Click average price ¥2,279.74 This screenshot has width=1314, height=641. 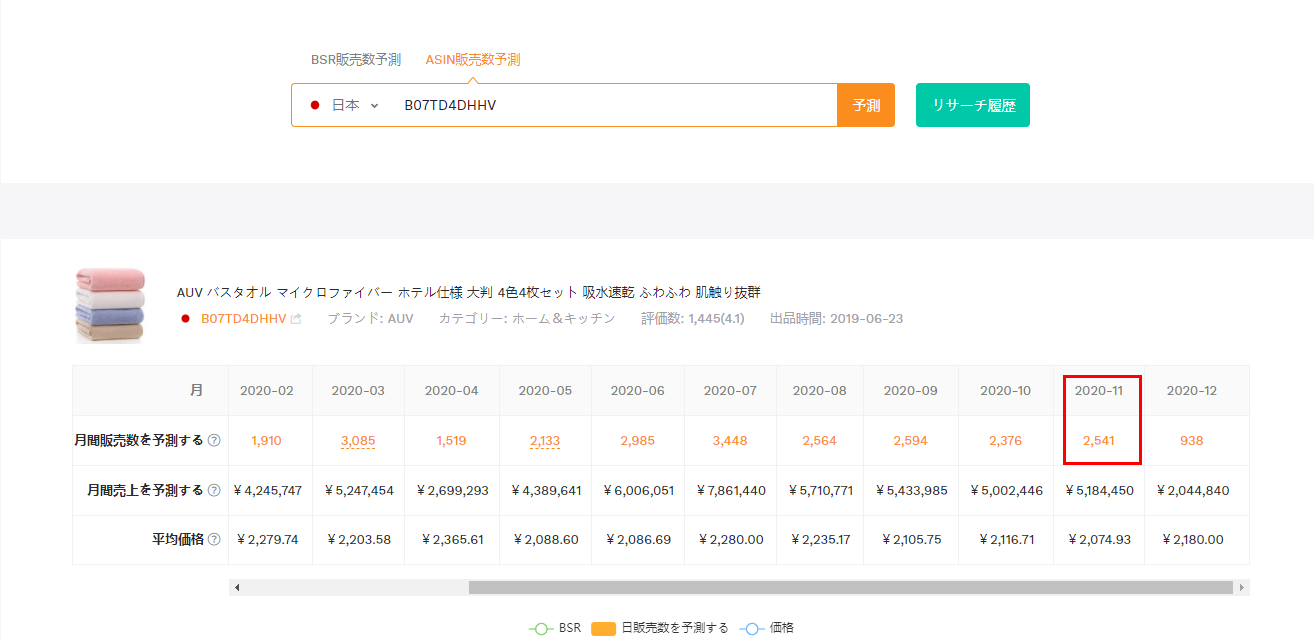coord(267,540)
